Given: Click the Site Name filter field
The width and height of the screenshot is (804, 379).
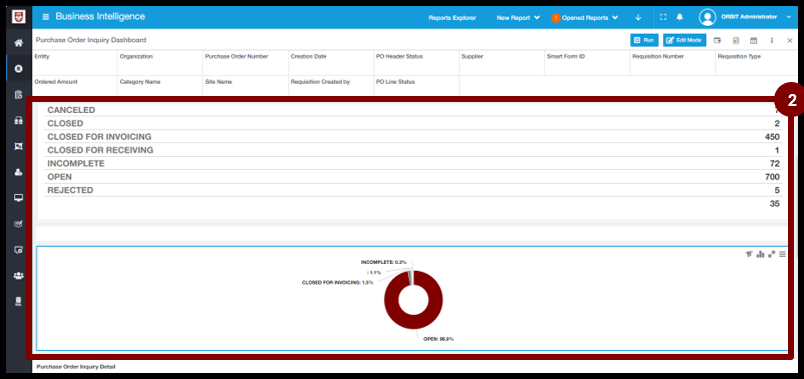Looking at the screenshot, I should point(246,86).
